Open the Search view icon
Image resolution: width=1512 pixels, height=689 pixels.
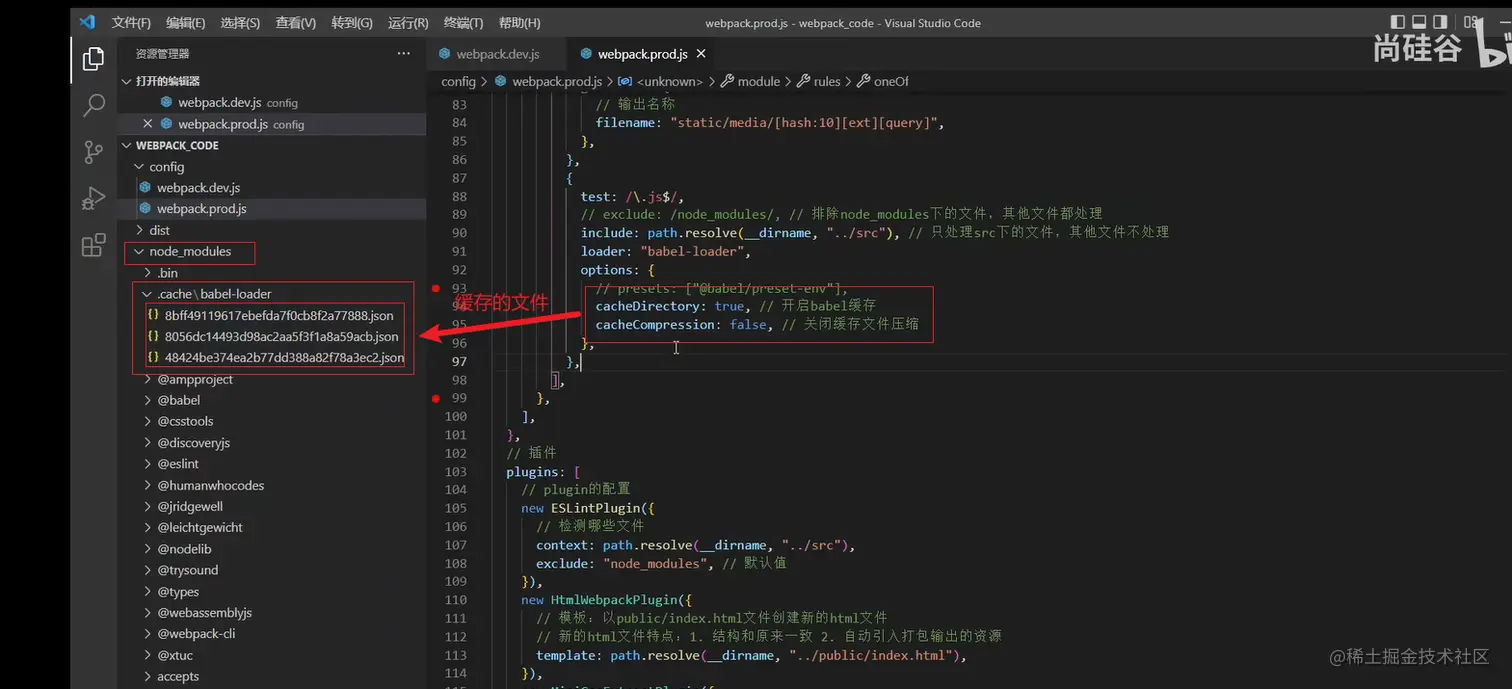(x=93, y=105)
